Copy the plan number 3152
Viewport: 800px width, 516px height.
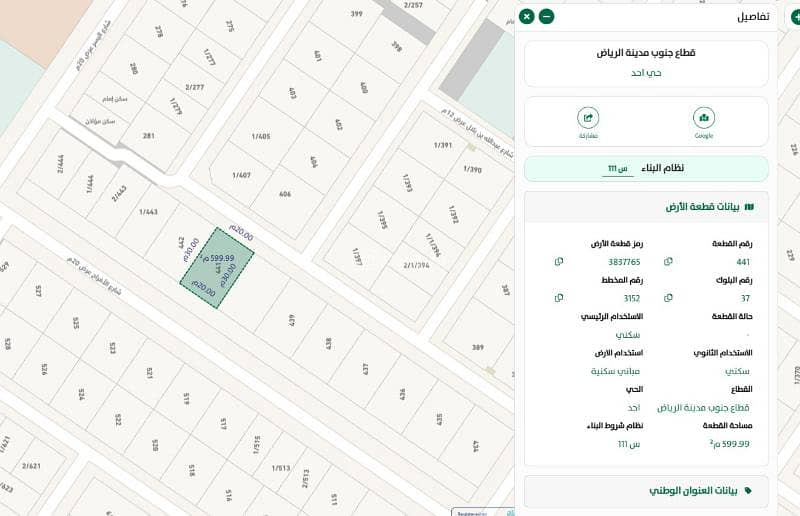559,298
